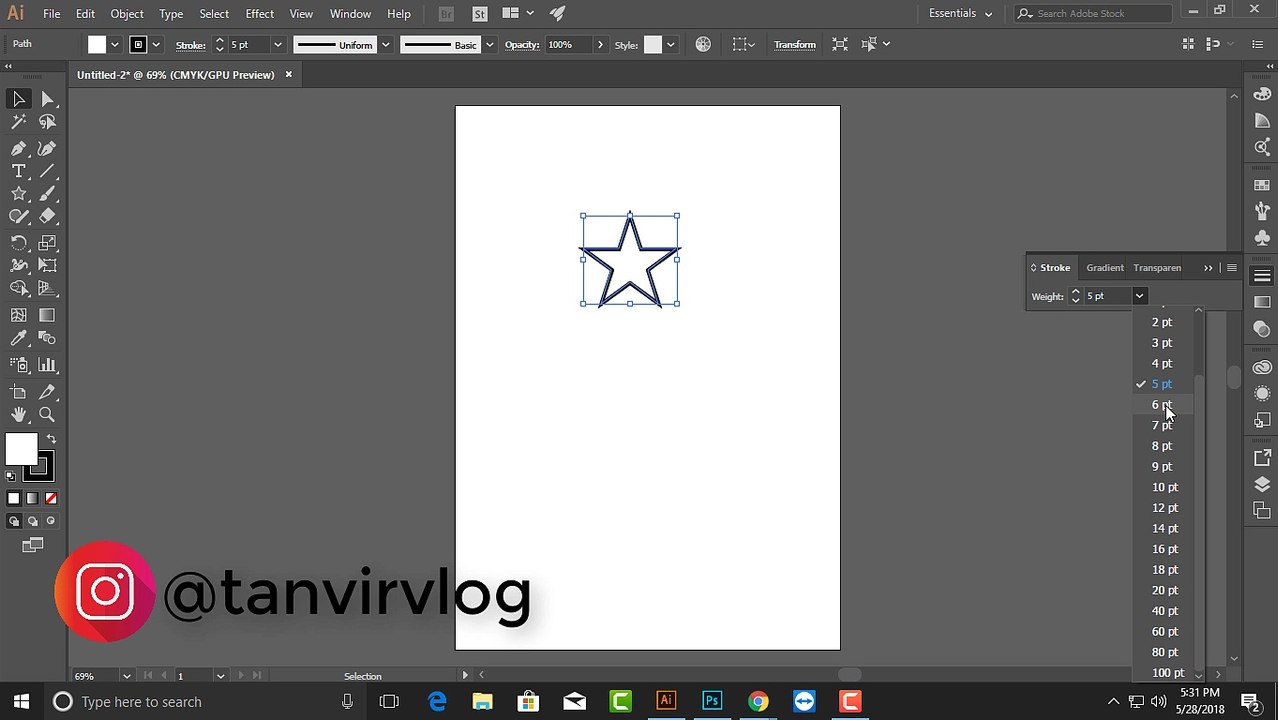Click the Stroke label link
Viewport: 1278px width, 720px height.
190,45
